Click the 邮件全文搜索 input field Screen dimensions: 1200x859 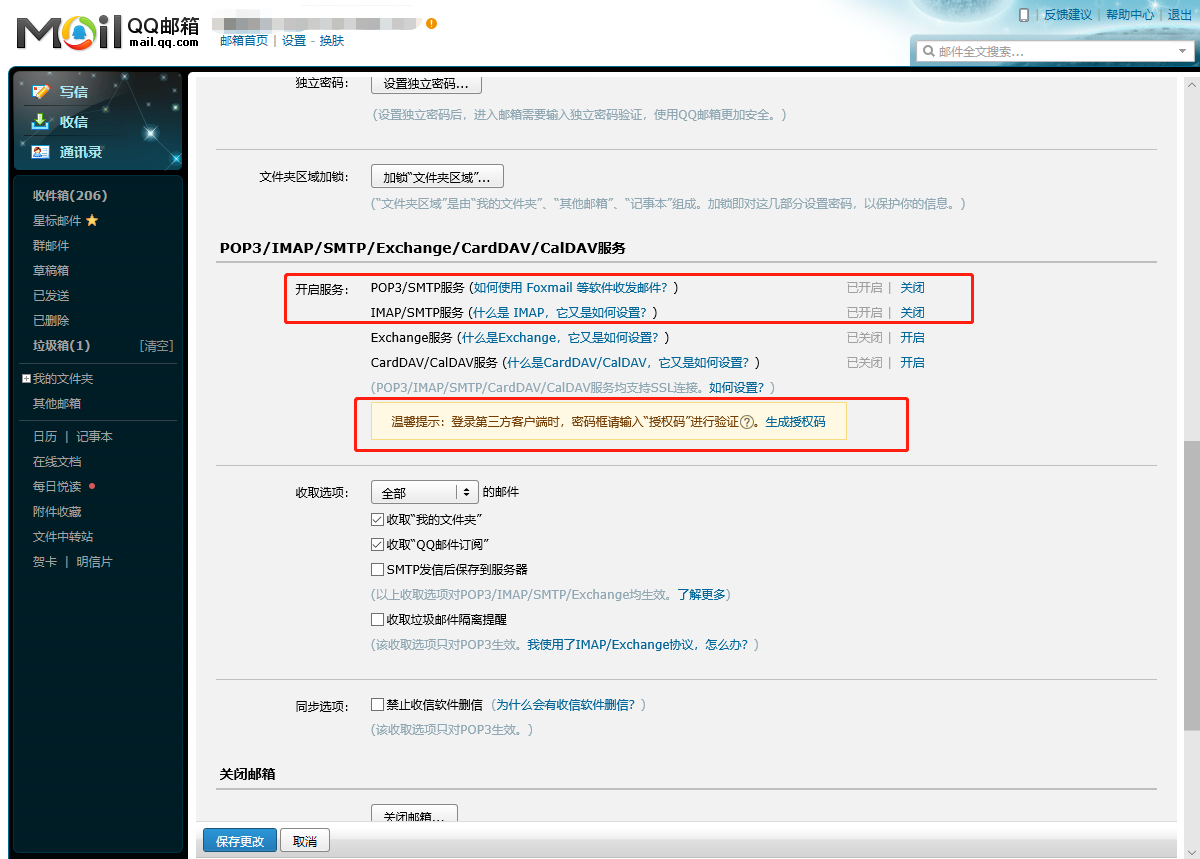point(1050,51)
